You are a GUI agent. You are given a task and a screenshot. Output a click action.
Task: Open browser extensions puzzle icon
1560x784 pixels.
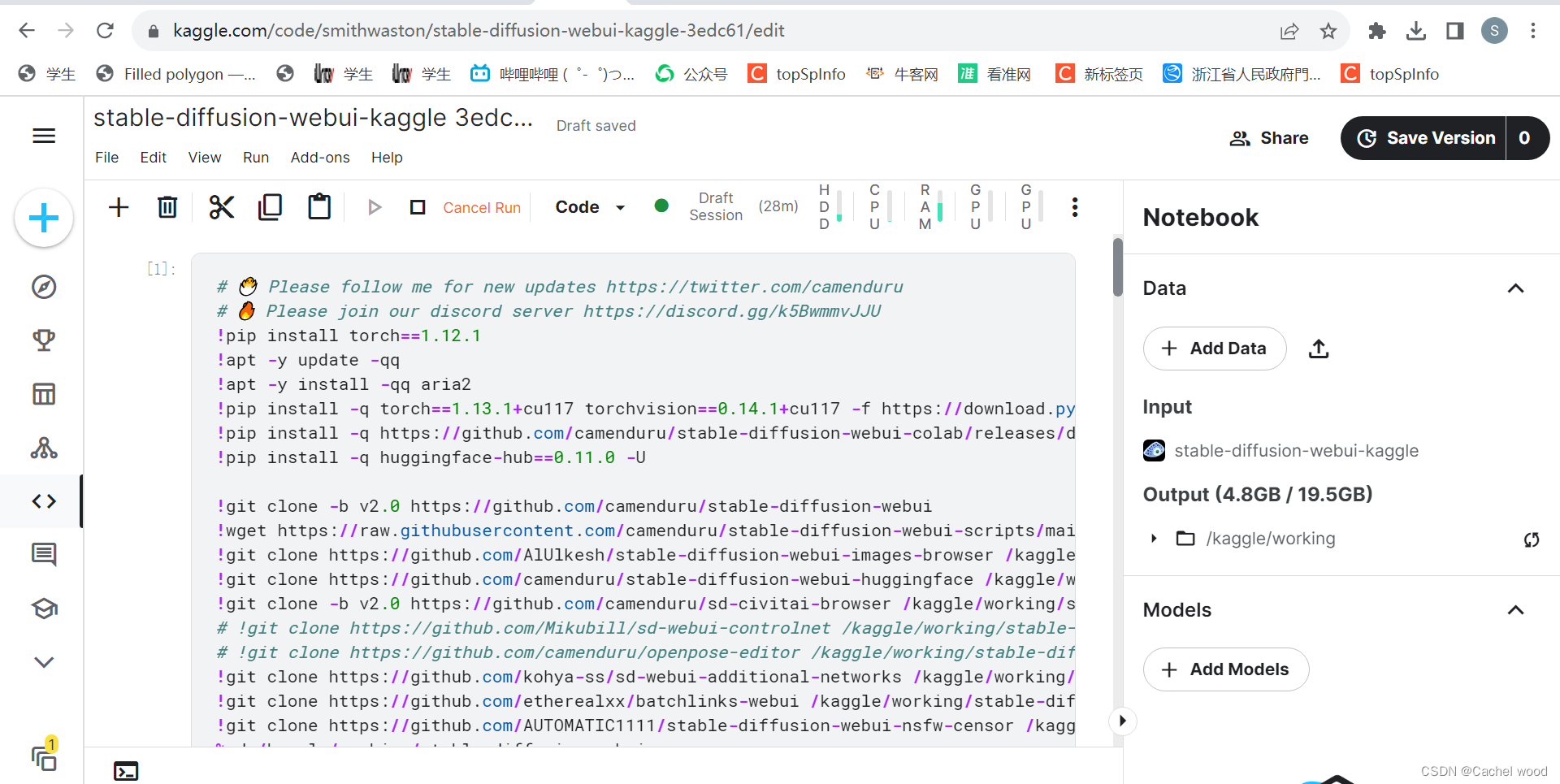click(1376, 31)
